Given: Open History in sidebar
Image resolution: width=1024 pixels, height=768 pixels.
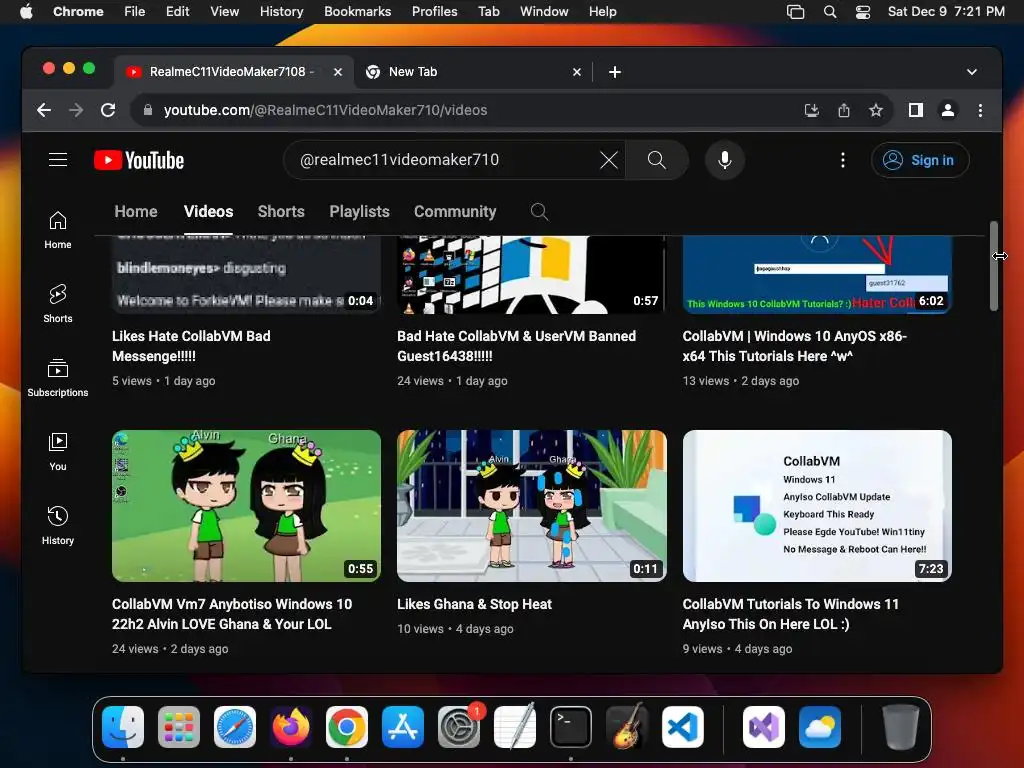Looking at the screenshot, I should pyautogui.click(x=57, y=526).
